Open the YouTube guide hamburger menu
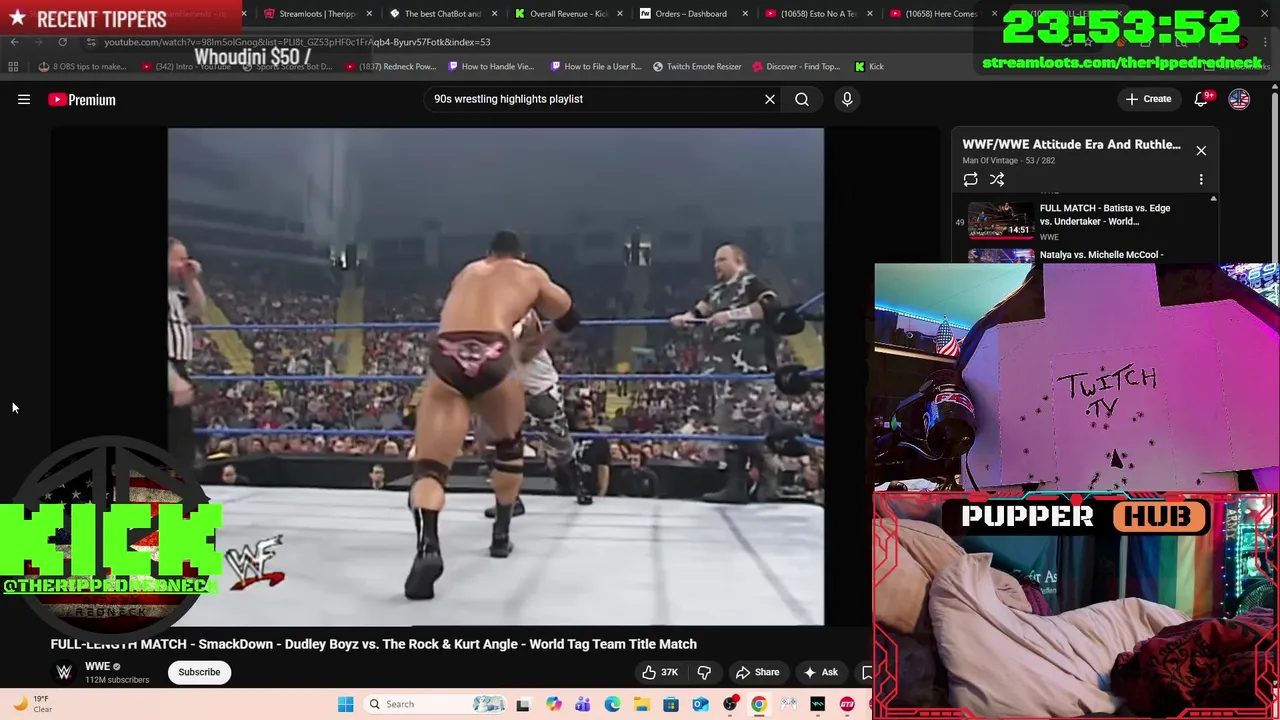 point(24,99)
